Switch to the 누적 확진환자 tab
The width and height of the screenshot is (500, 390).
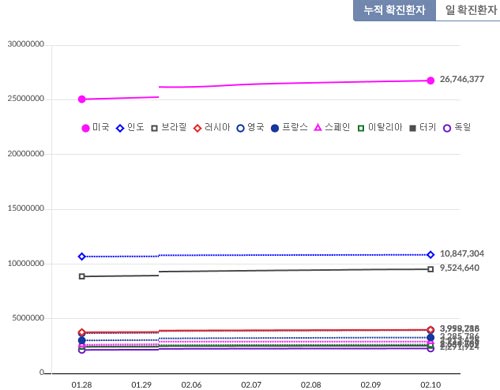(394, 10)
